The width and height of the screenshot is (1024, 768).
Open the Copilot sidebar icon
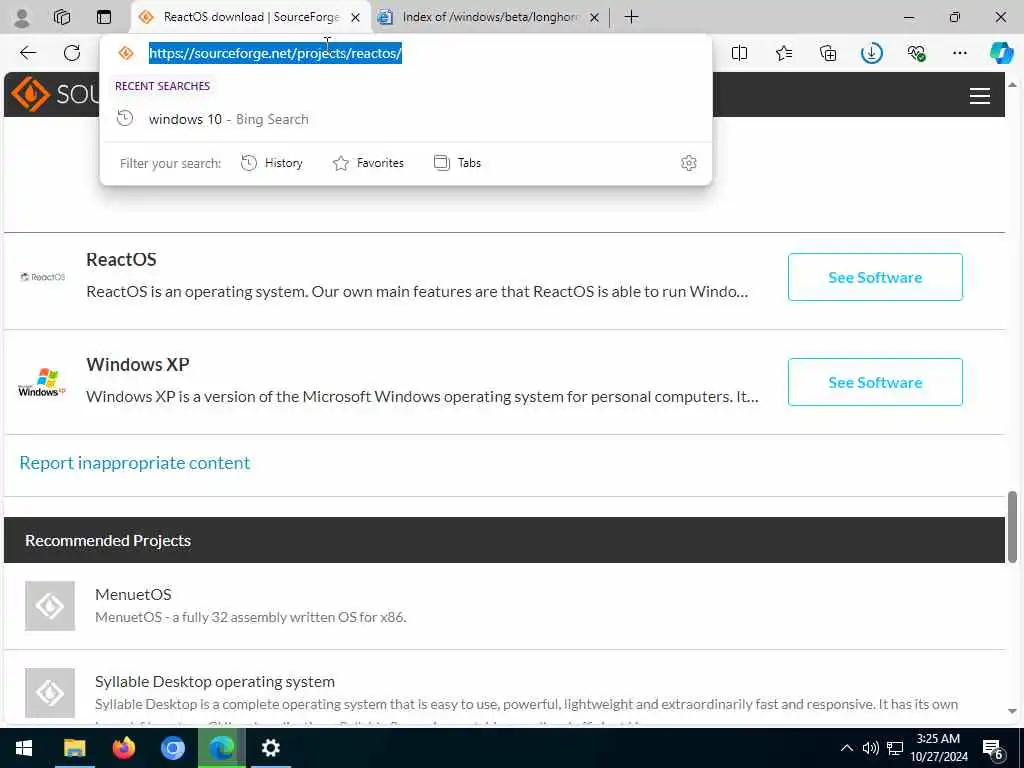pos(1002,53)
